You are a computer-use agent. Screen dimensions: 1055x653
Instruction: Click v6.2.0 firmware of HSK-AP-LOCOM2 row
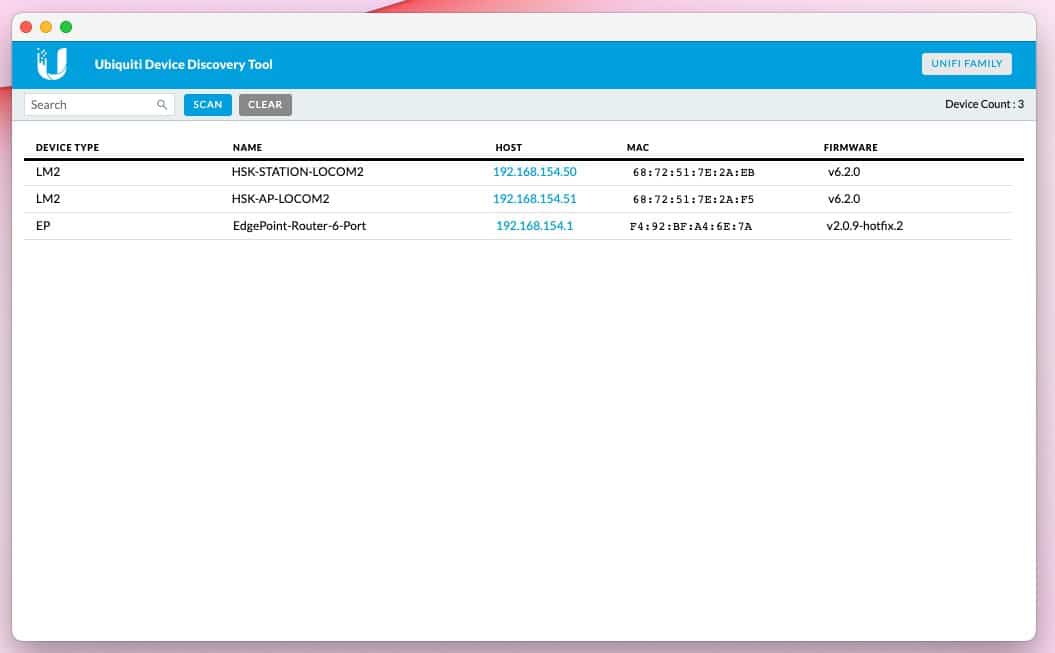coord(844,199)
